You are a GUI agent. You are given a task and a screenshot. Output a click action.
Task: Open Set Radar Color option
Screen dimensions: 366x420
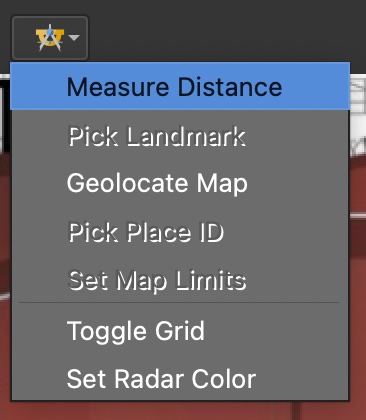(x=180, y=379)
